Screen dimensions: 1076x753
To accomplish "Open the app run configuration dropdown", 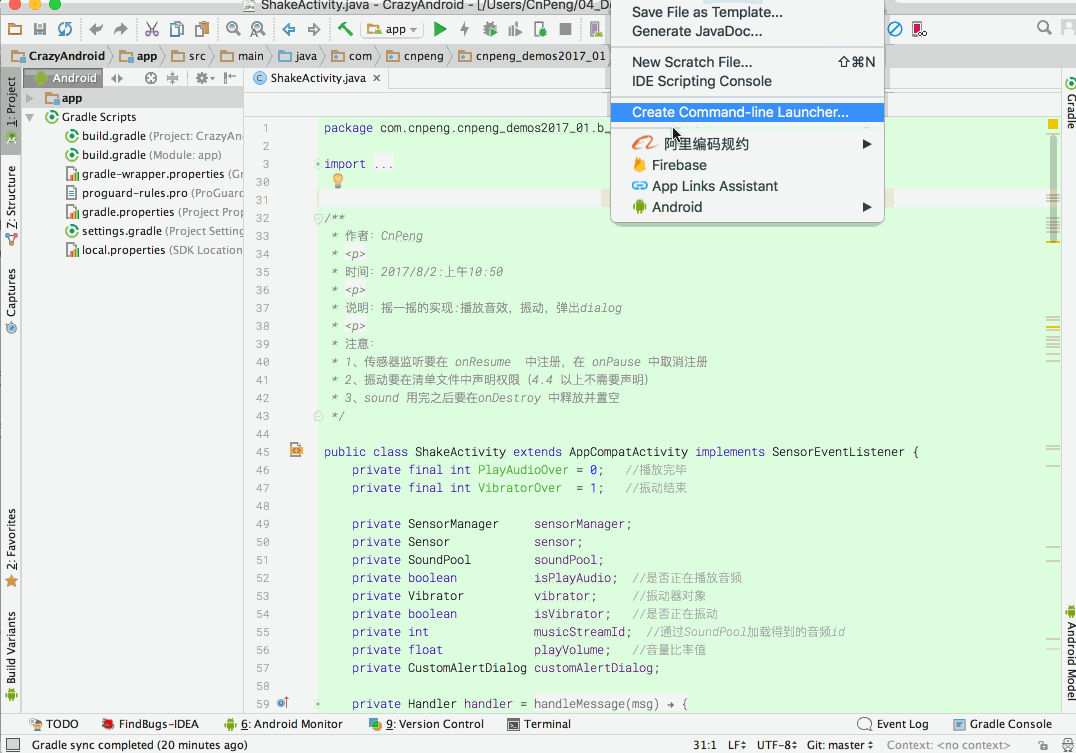I will click(x=393, y=29).
